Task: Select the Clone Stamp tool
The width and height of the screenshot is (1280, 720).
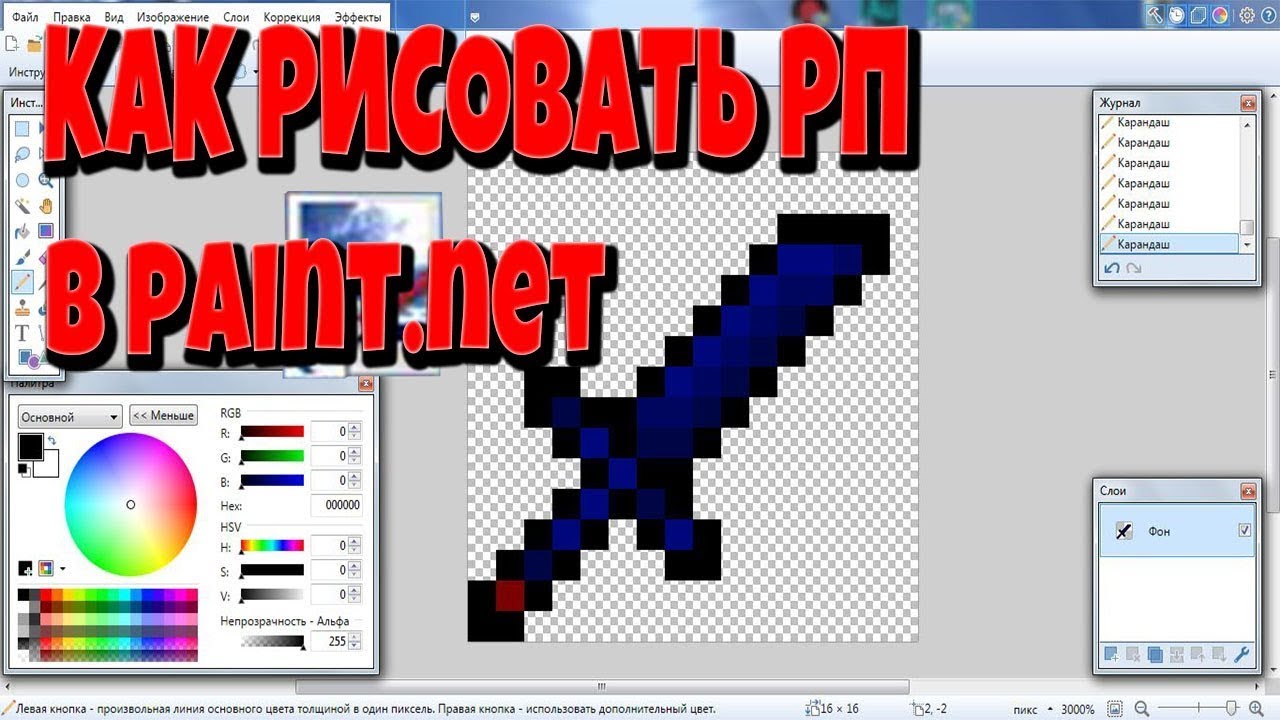Action: pos(22,308)
